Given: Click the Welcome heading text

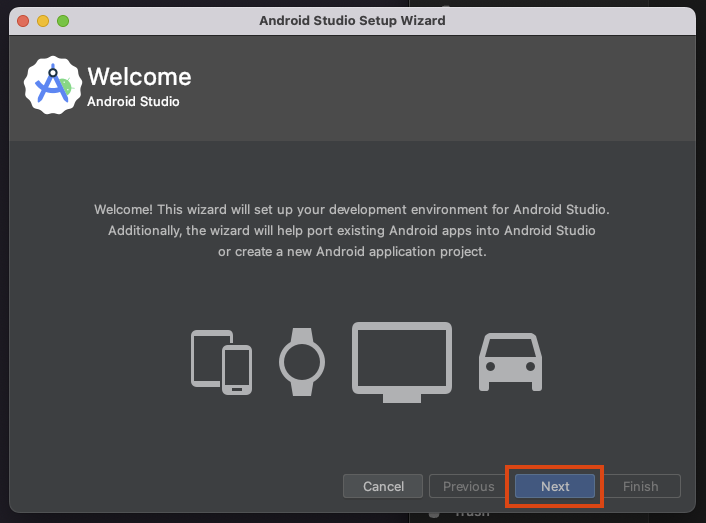Looking at the screenshot, I should click(139, 77).
